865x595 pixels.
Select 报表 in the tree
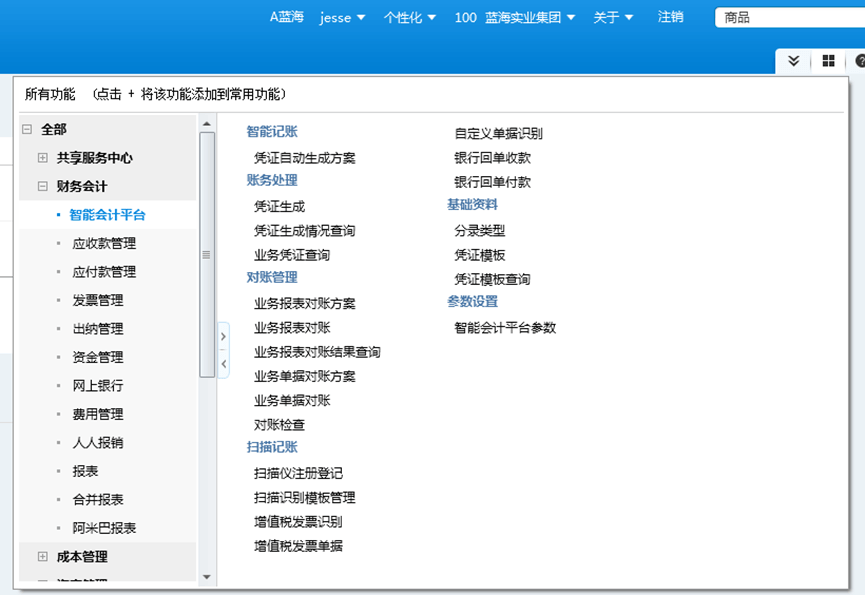(86, 471)
